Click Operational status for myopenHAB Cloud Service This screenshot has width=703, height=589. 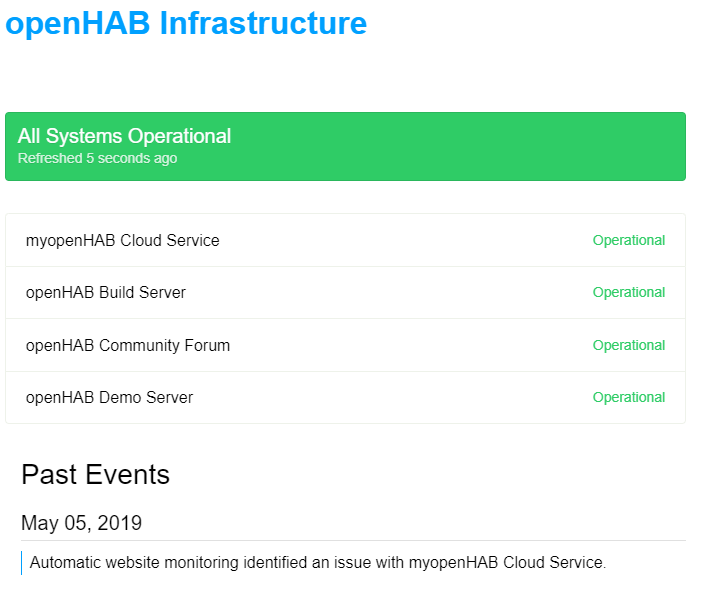[628, 240]
